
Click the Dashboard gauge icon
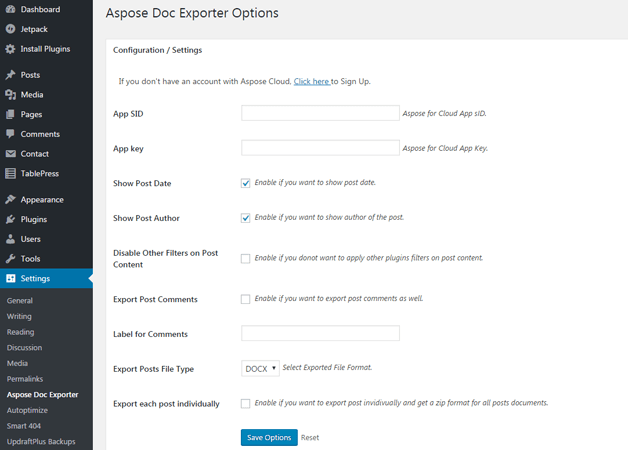10,9
